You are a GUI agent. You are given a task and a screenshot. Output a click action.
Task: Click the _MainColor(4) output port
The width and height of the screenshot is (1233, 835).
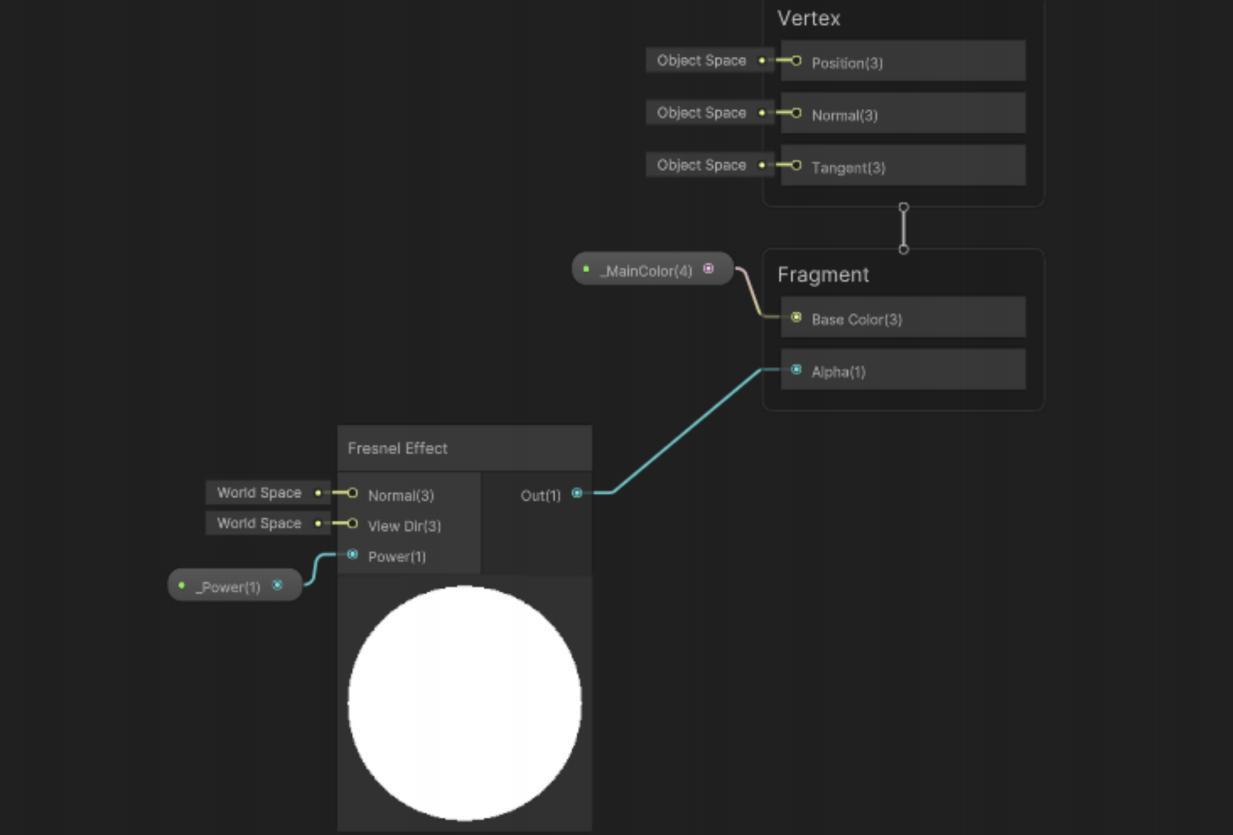(x=709, y=268)
